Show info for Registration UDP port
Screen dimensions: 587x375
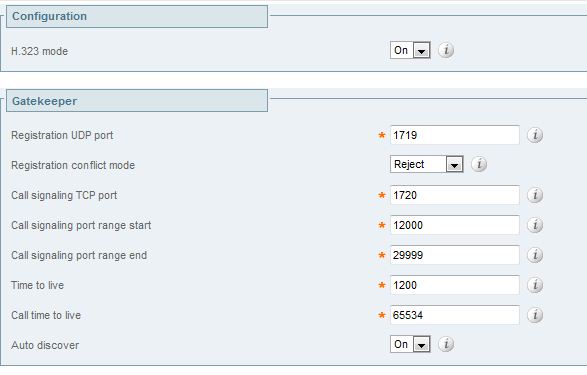(x=535, y=135)
